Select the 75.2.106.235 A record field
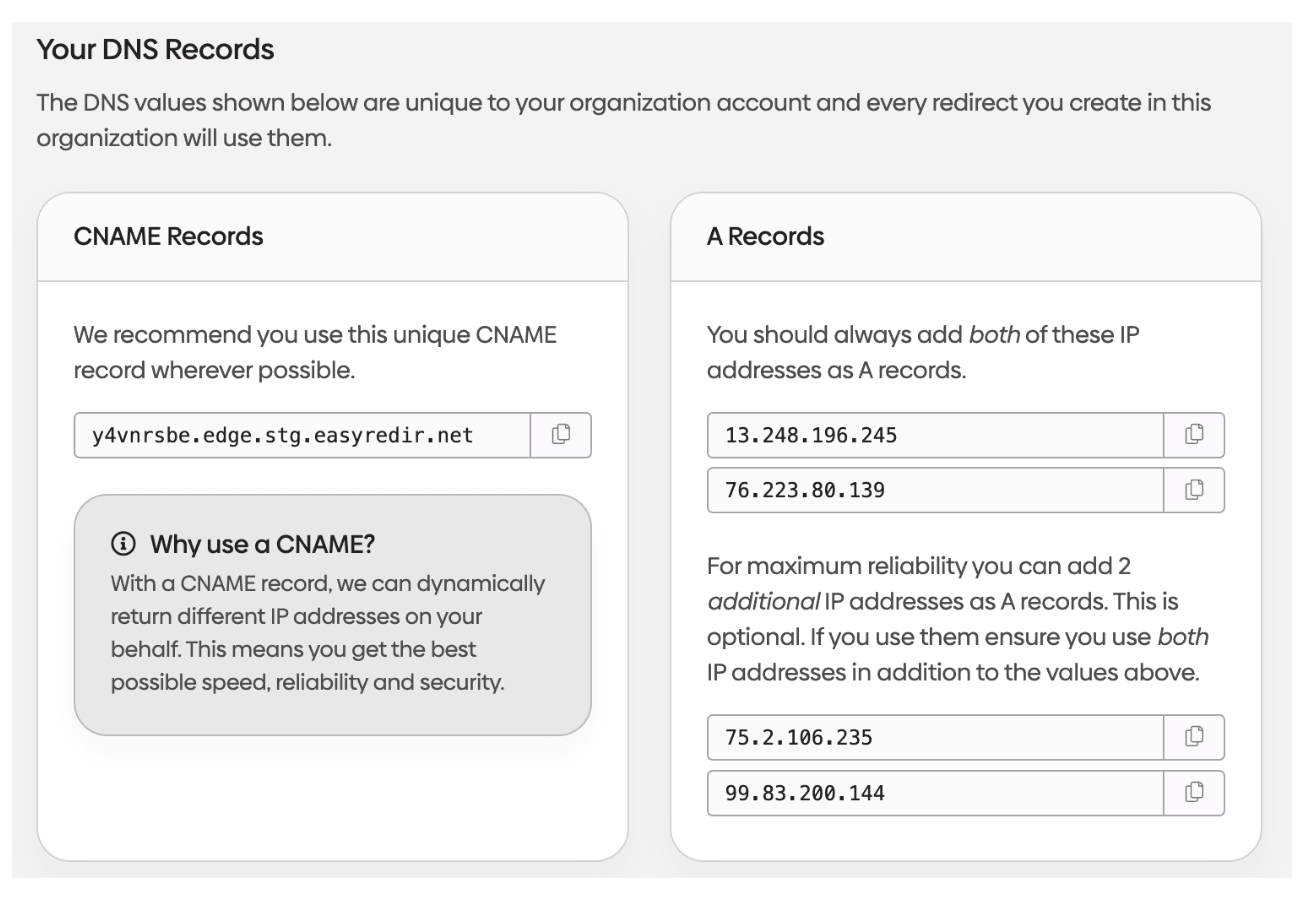Viewport: 1308px width, 904px height. point(936,738)
